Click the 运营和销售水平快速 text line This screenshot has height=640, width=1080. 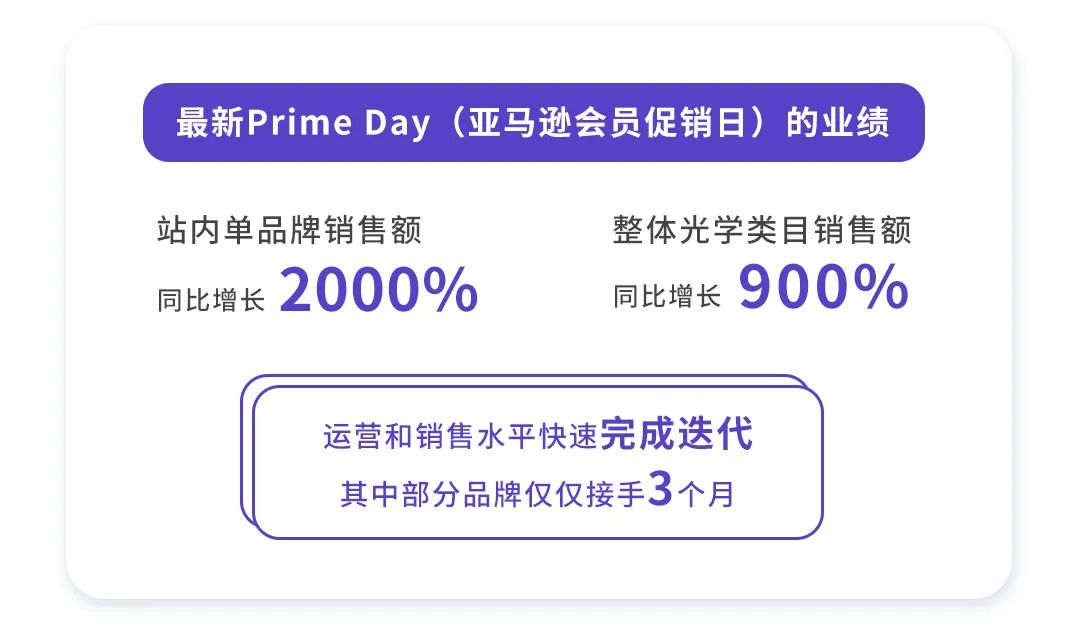[460, 436]
